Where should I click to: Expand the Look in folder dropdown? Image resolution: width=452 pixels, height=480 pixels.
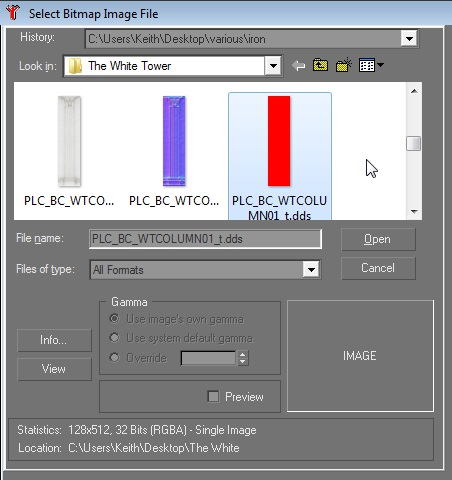(273, 66)
